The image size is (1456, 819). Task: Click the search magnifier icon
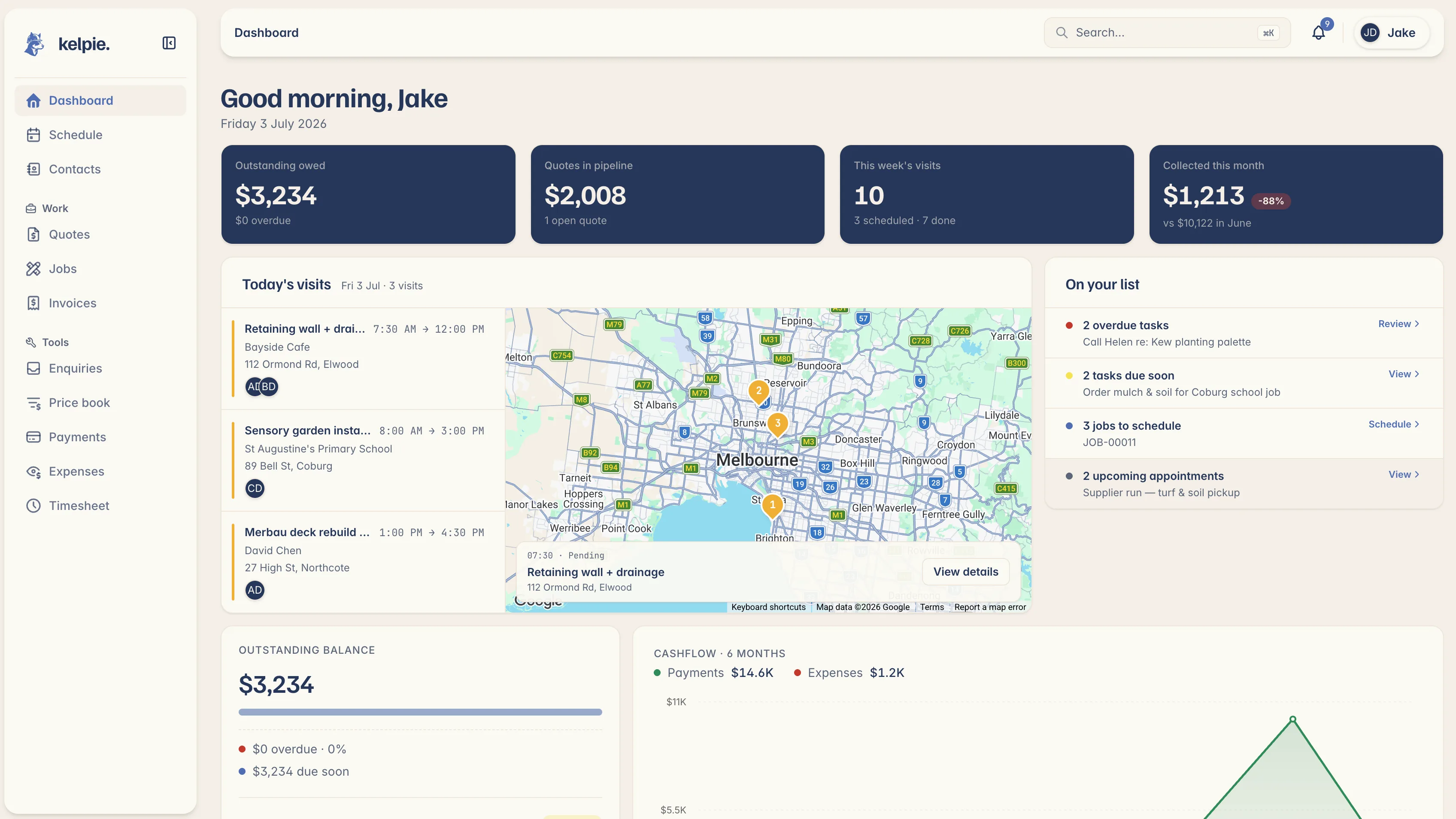(x=1062, y=33)
